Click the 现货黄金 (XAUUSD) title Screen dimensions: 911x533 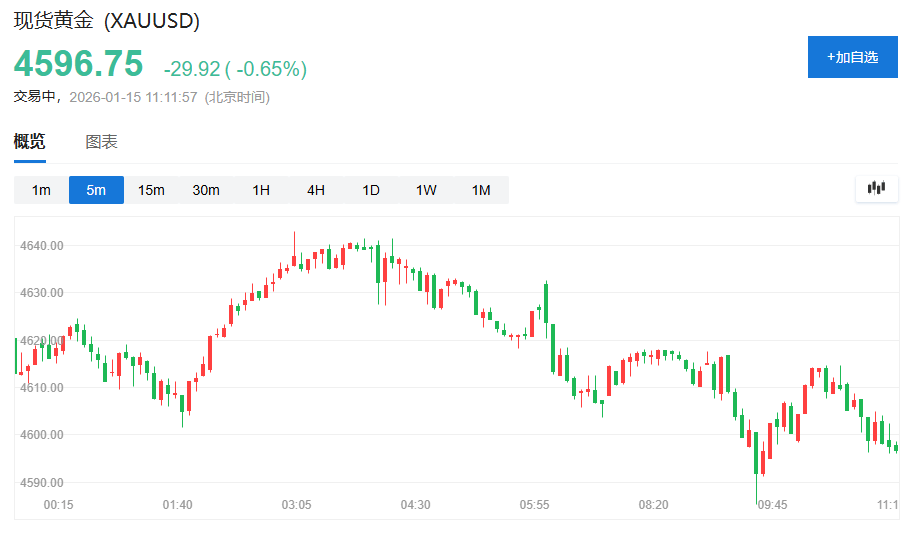[x=106, y=21]
